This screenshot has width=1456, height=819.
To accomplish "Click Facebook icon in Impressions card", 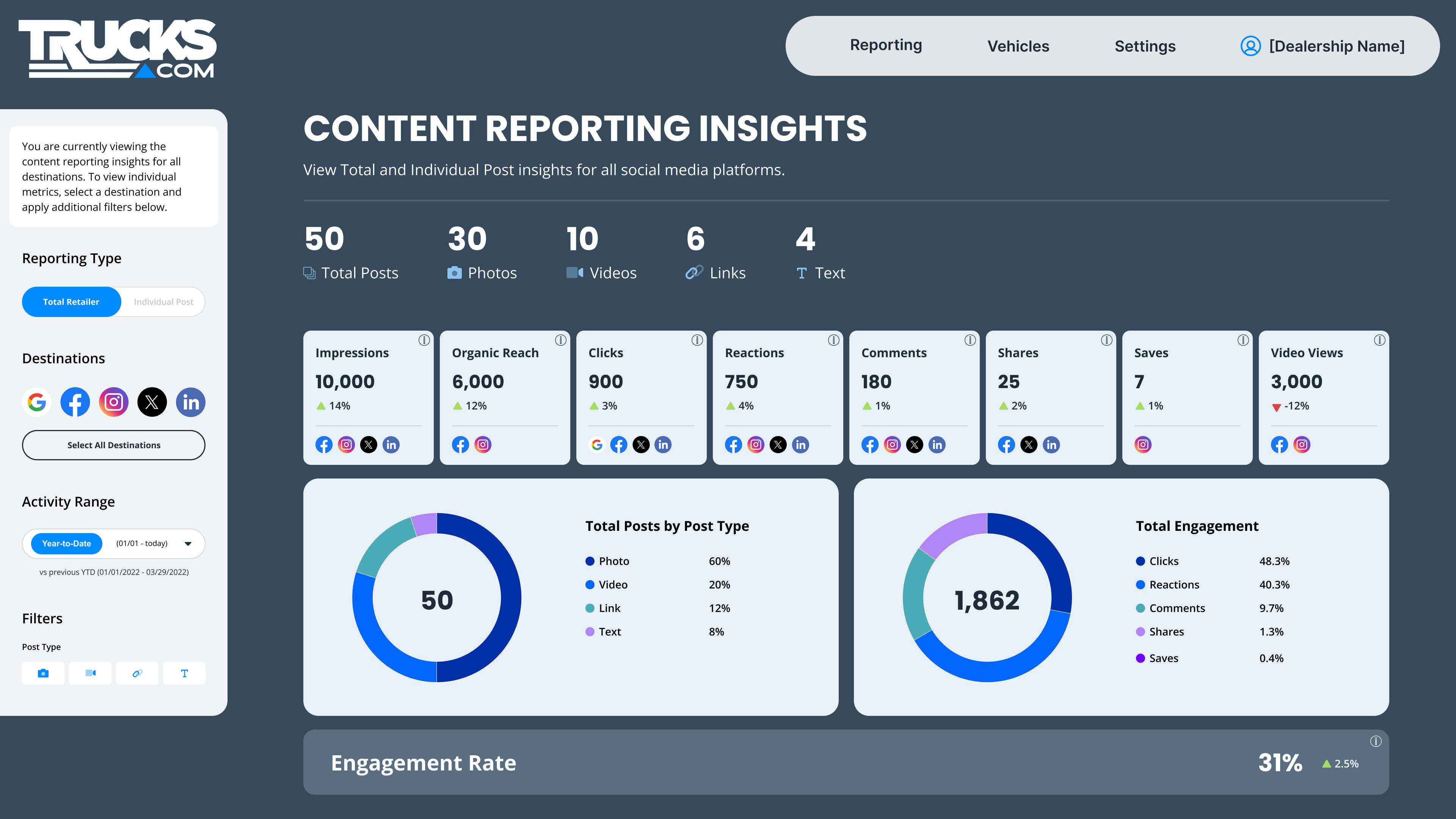I will click(x=324, y=445).
